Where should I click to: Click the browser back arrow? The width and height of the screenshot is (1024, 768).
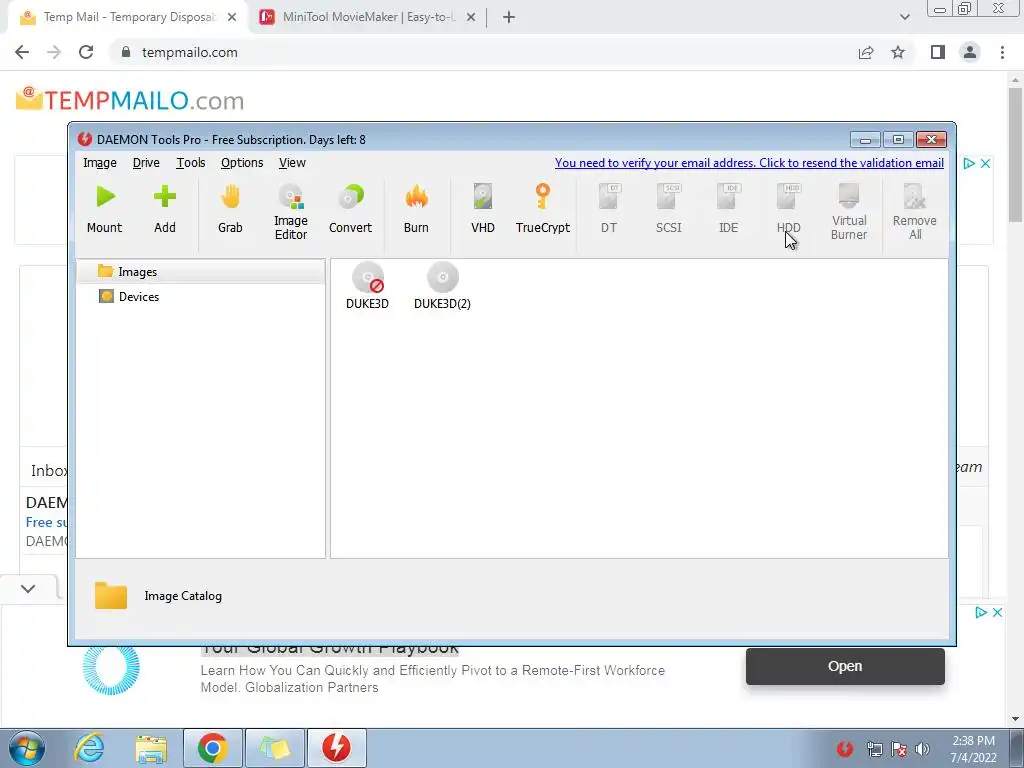(22, 52)
